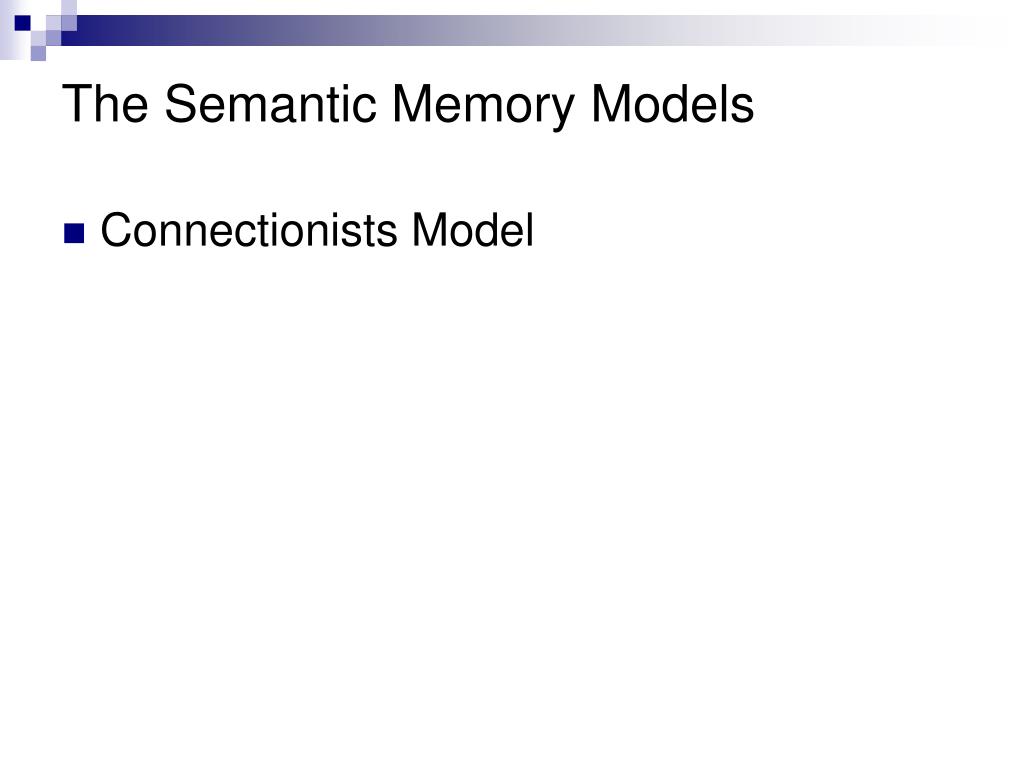Select the 'Connectionists Model' bullet text

click(x=317, y=230)
